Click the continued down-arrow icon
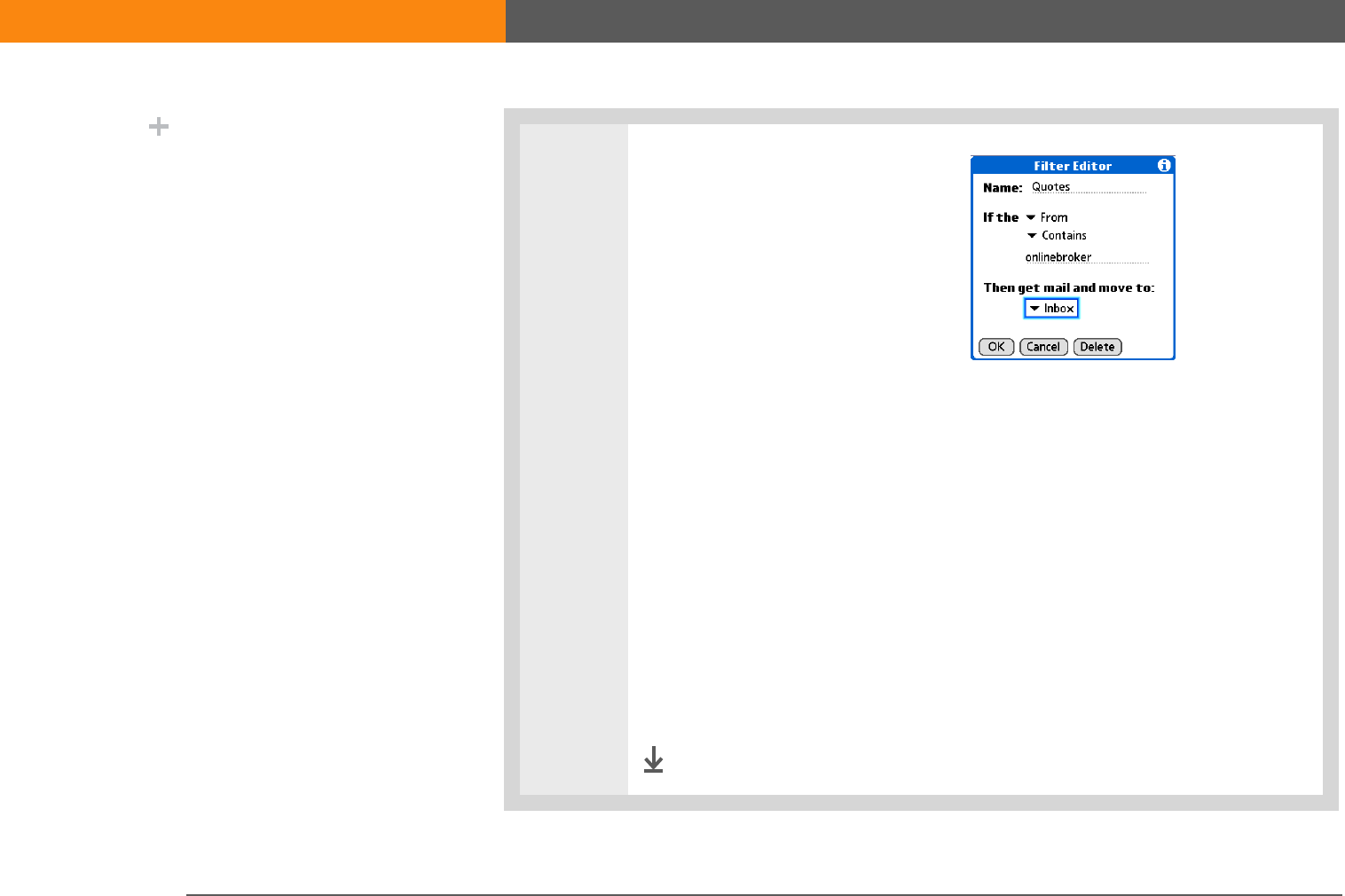 [653, 759]
